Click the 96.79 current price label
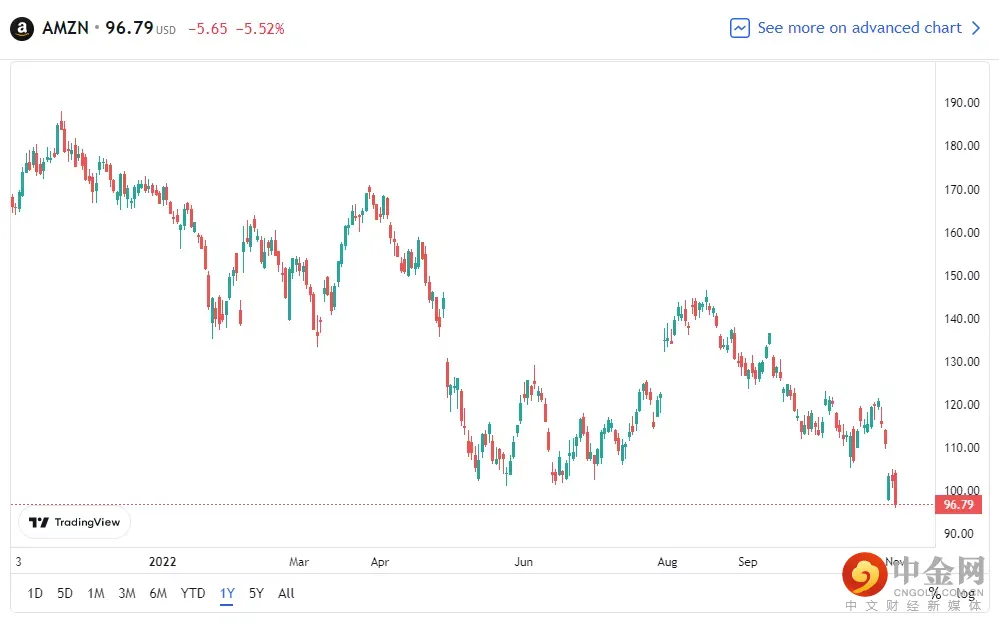 959,505
